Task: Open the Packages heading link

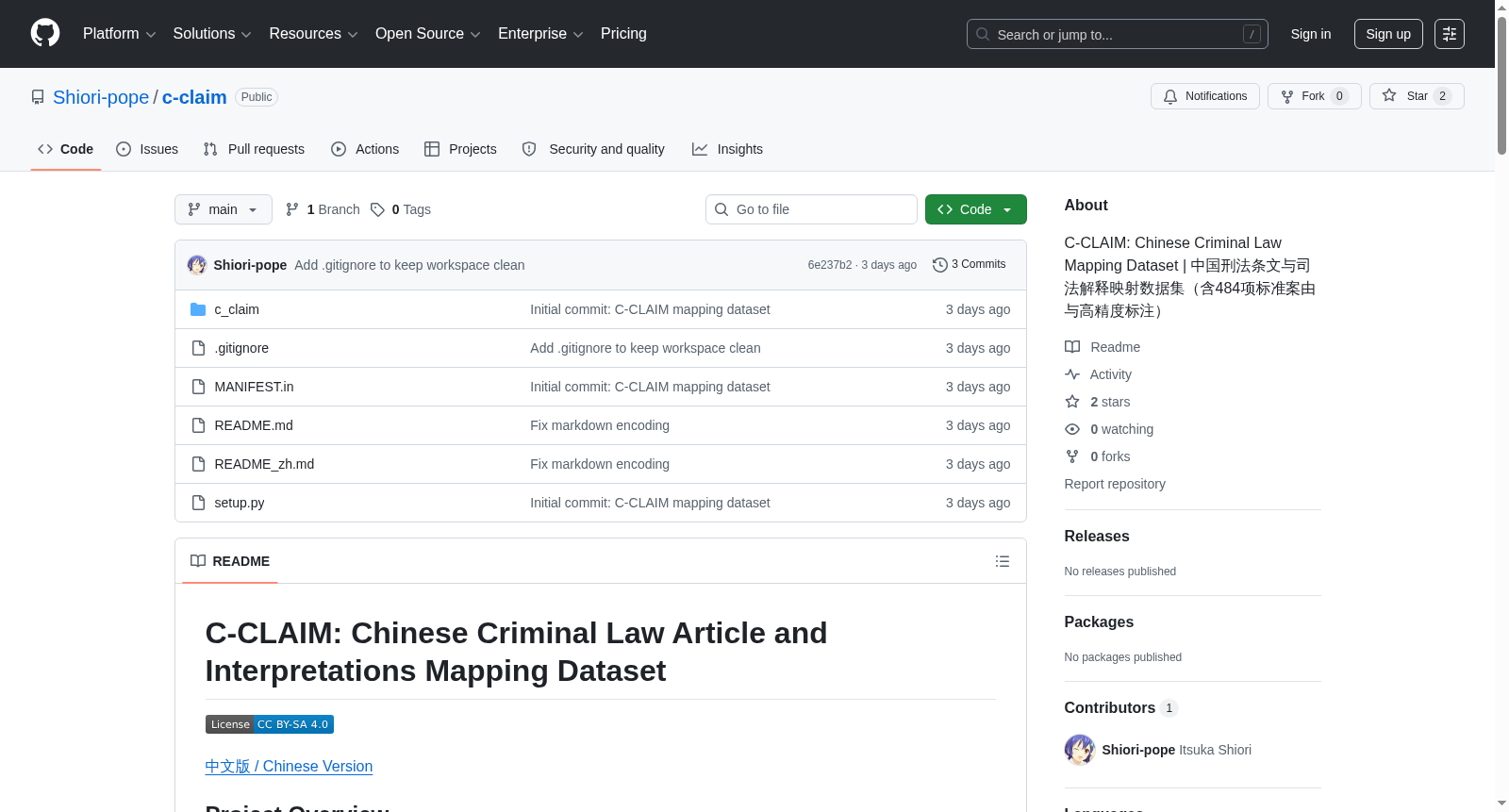Action: tap(1099, 621)
